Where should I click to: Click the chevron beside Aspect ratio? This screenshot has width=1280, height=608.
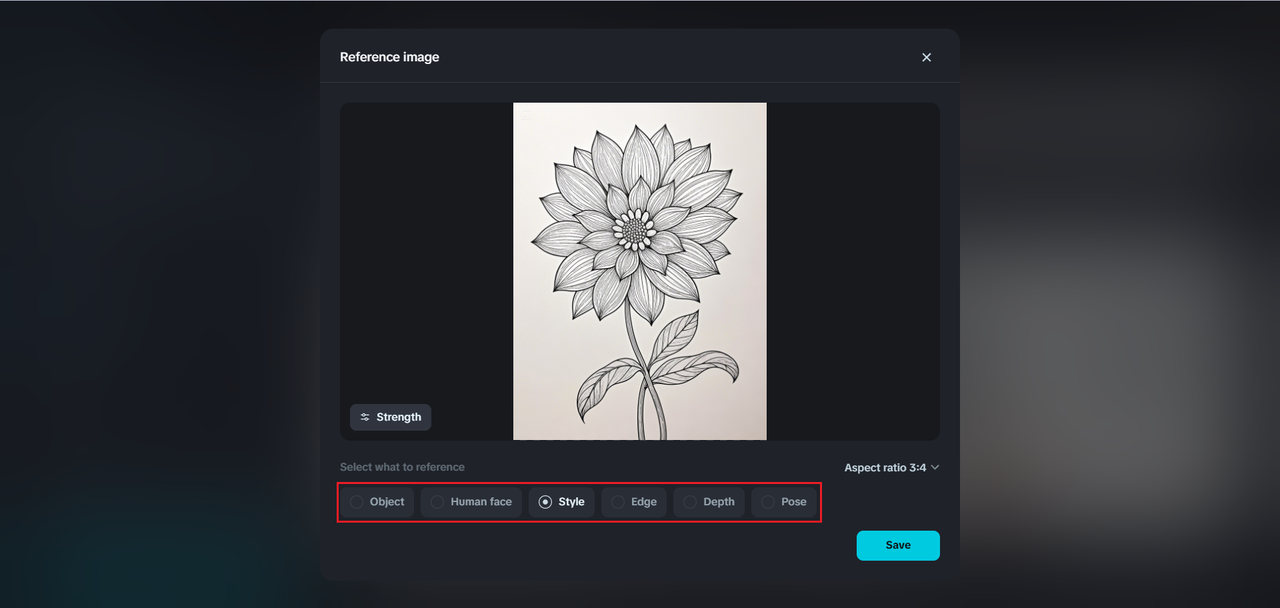935,467
